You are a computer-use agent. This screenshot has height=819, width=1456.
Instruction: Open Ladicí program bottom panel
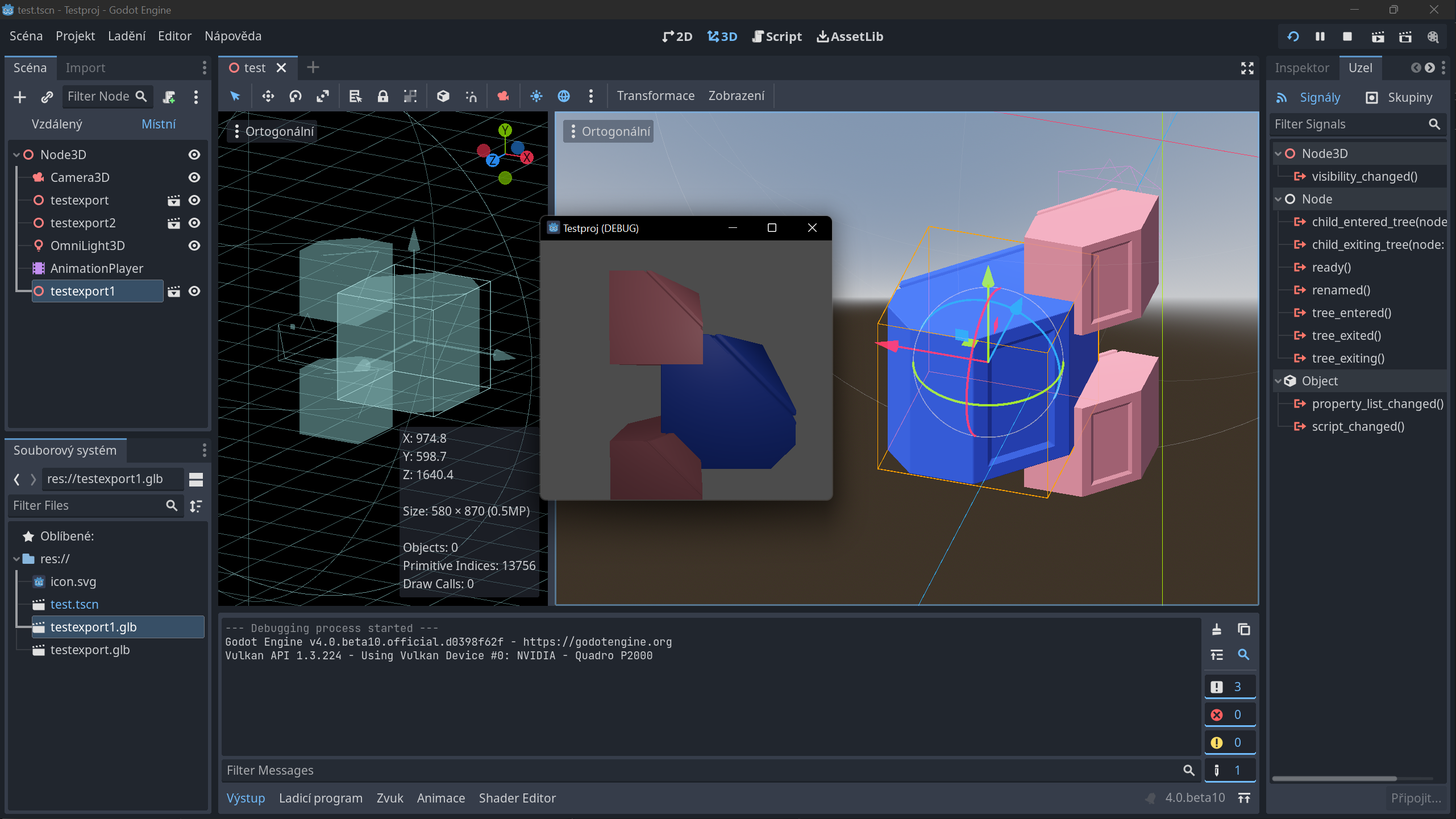pos(321,799)
